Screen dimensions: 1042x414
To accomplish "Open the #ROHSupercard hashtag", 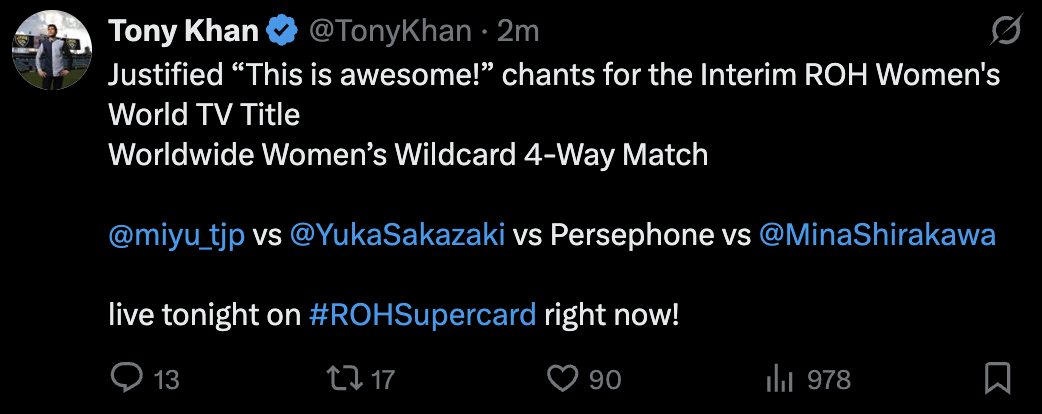I will [423, 316].
